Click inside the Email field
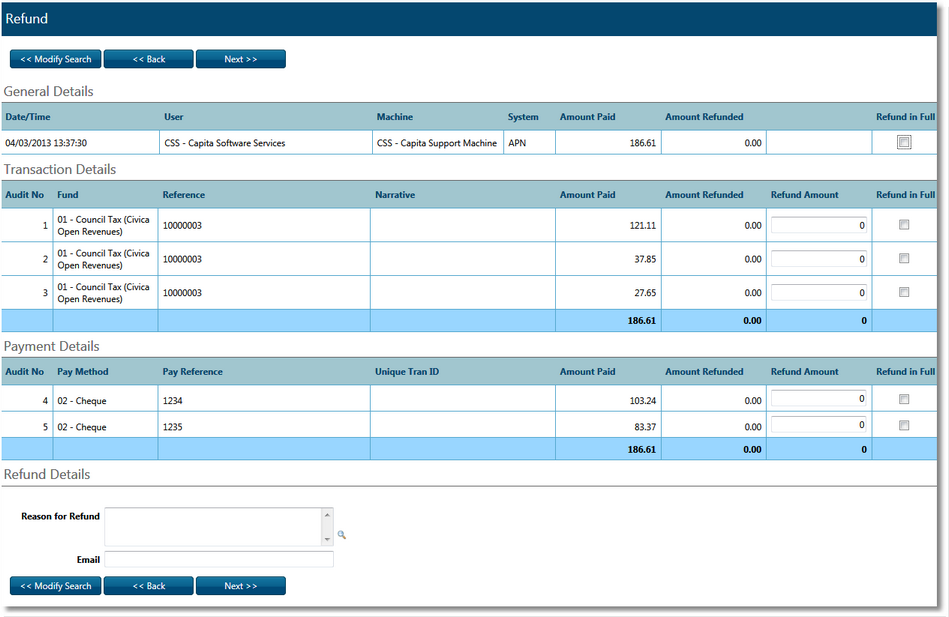 tap(218, 560)
